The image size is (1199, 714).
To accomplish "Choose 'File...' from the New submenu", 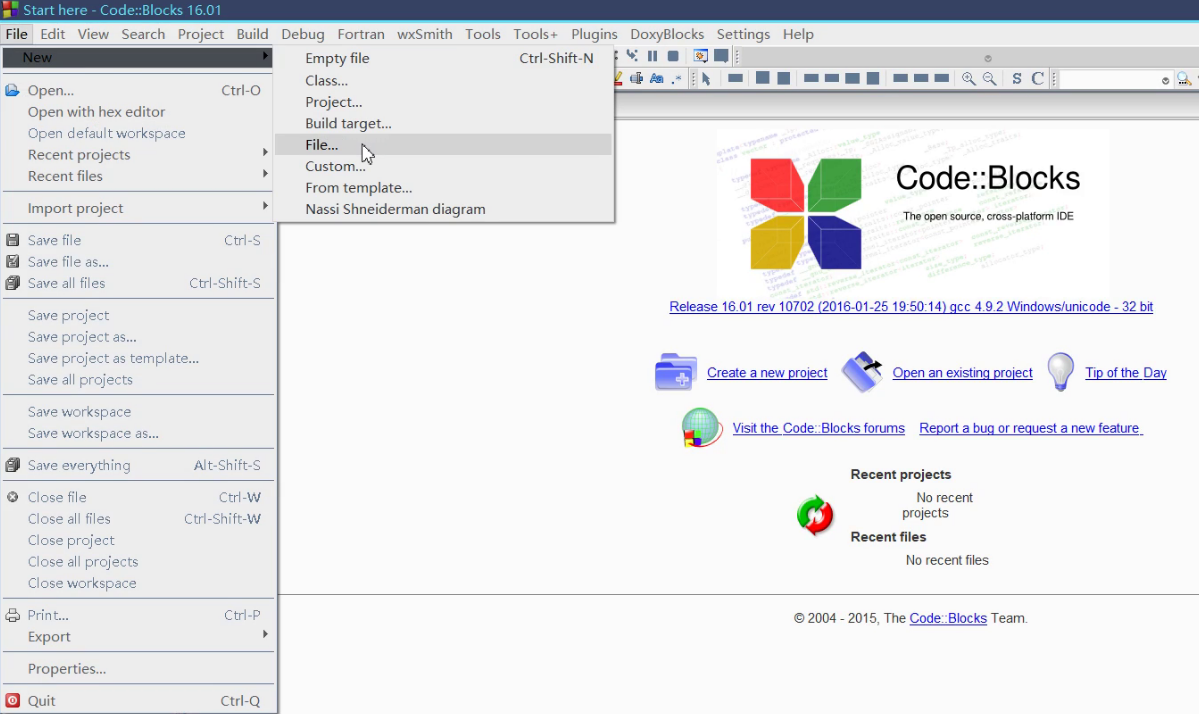I will pos(322,145).
